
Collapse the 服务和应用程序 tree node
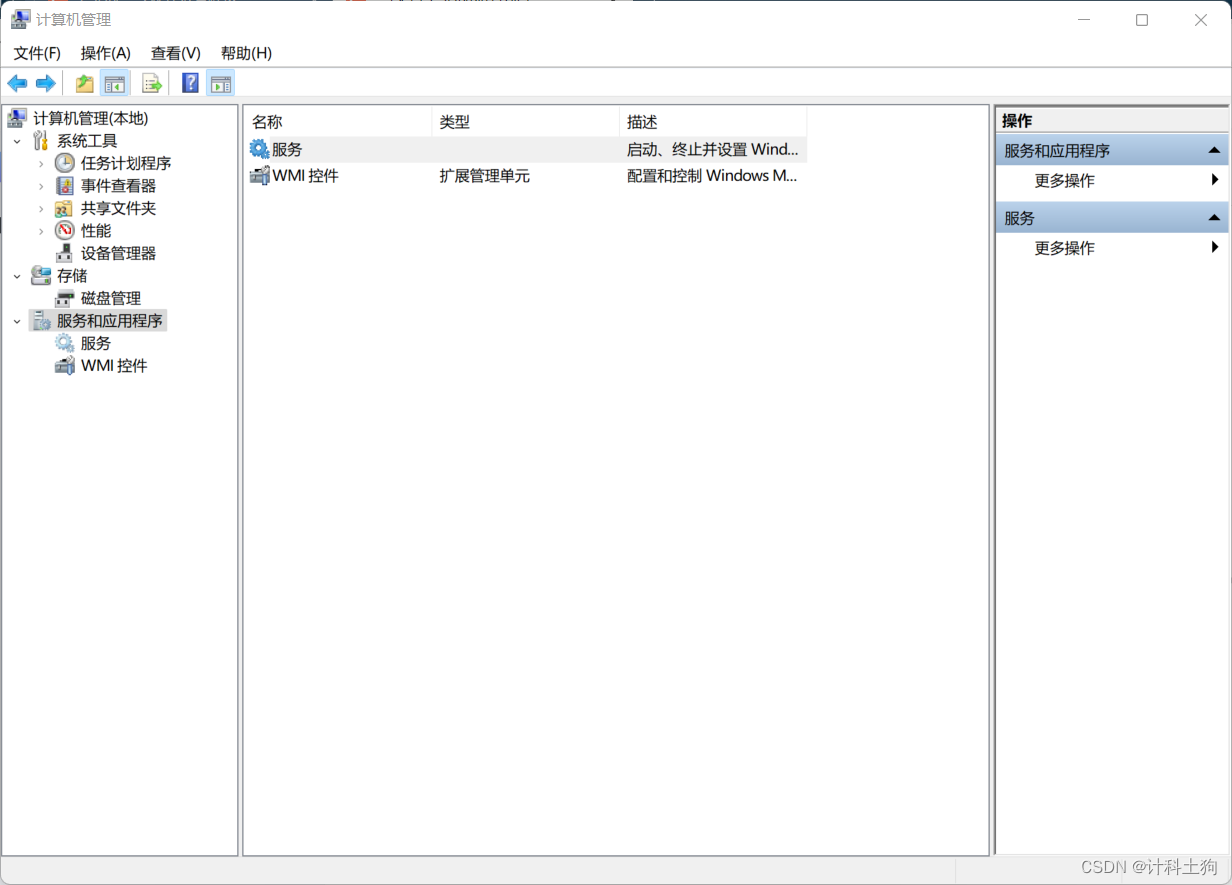pyautogui.click(x=17, y=321)
